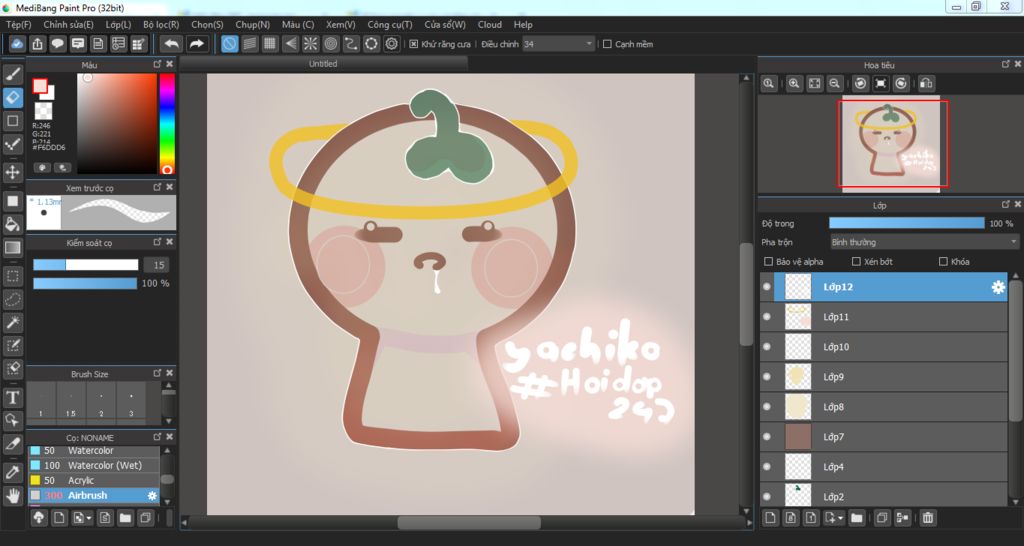Viewport: 1024px width, 546px height.
Task: Click the rainbow hue strip
Action: pyautogui.click(x=167, y=123)
